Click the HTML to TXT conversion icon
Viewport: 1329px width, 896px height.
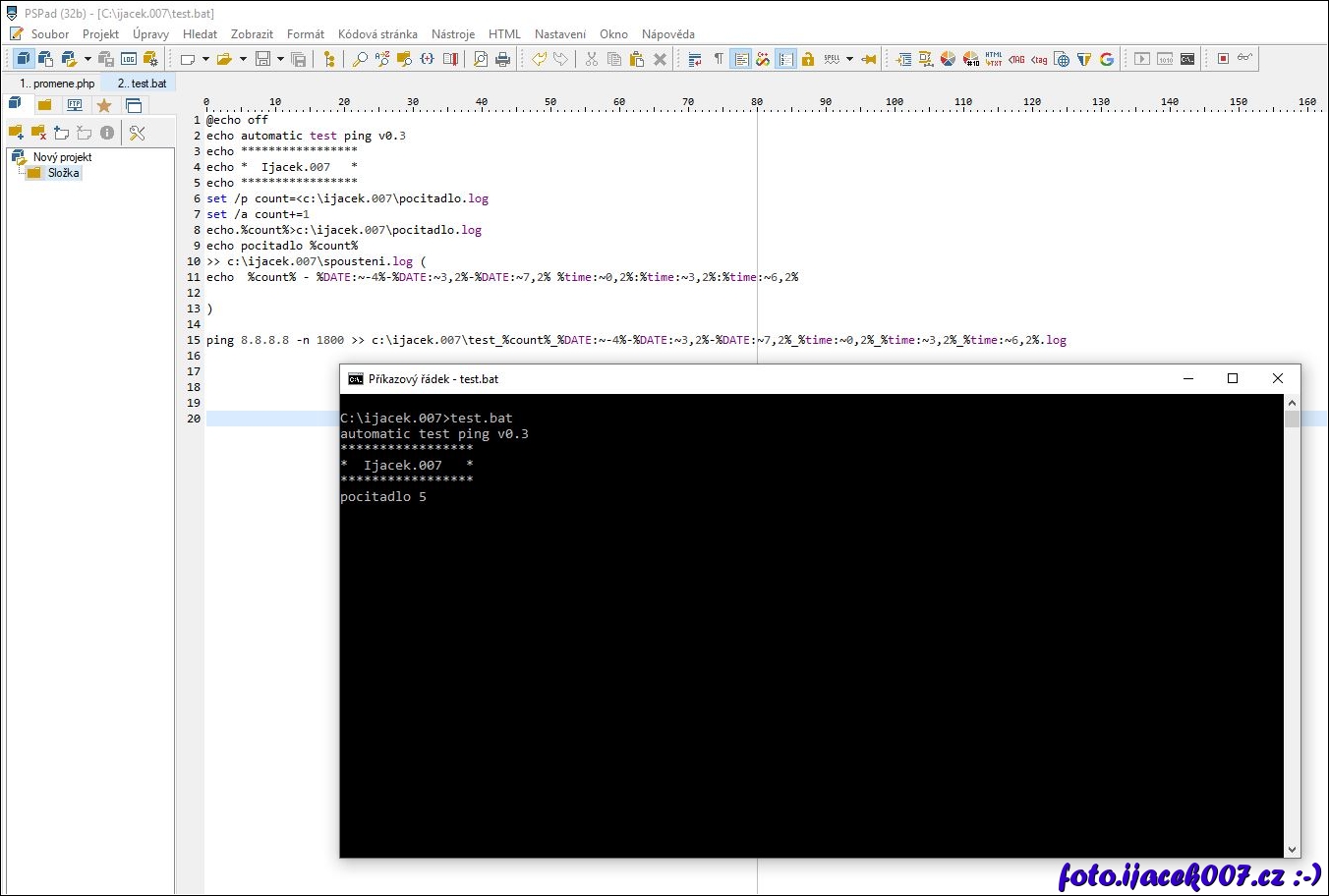point(994,59)
